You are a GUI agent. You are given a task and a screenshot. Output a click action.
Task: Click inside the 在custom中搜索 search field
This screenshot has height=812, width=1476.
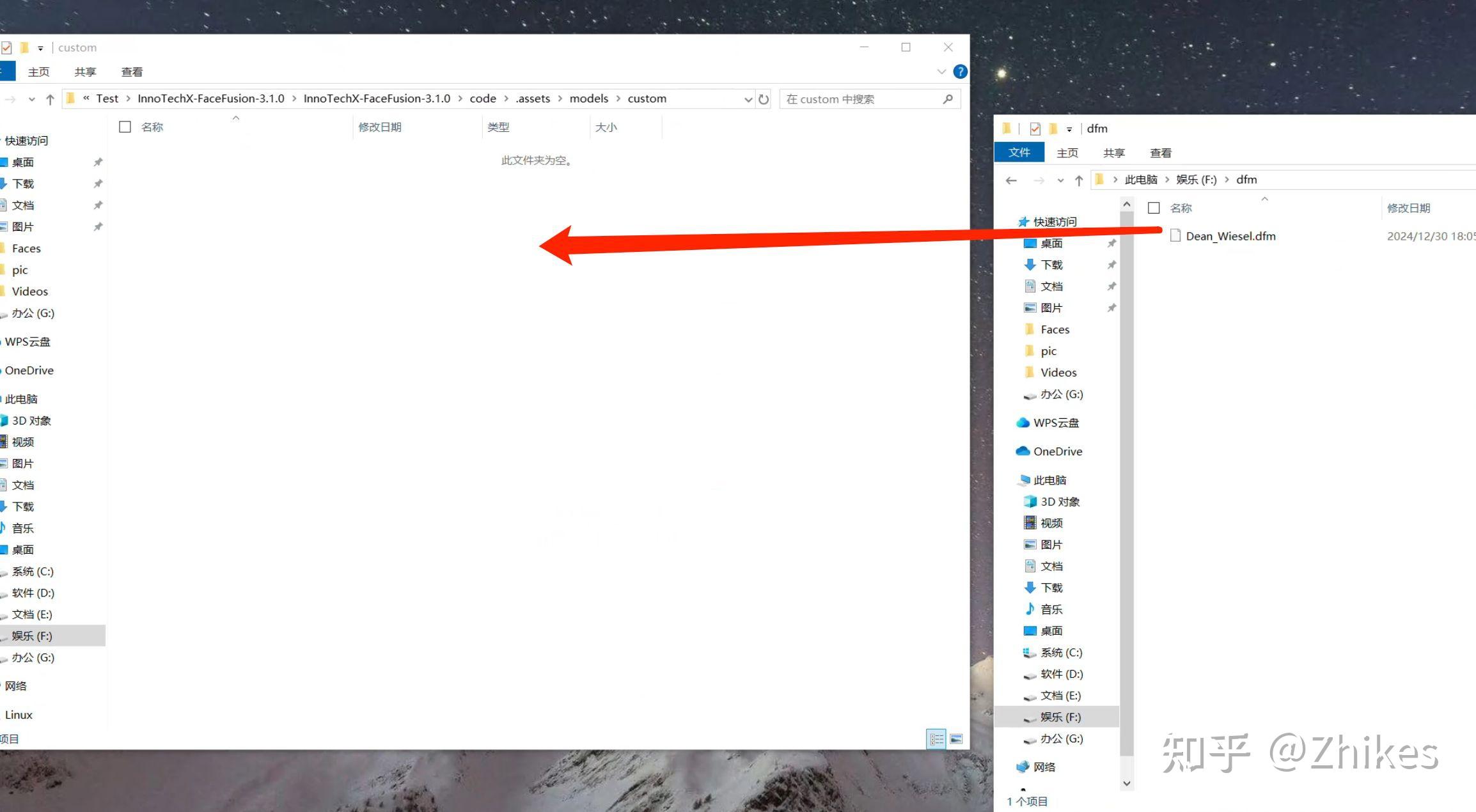pos(857,98)
